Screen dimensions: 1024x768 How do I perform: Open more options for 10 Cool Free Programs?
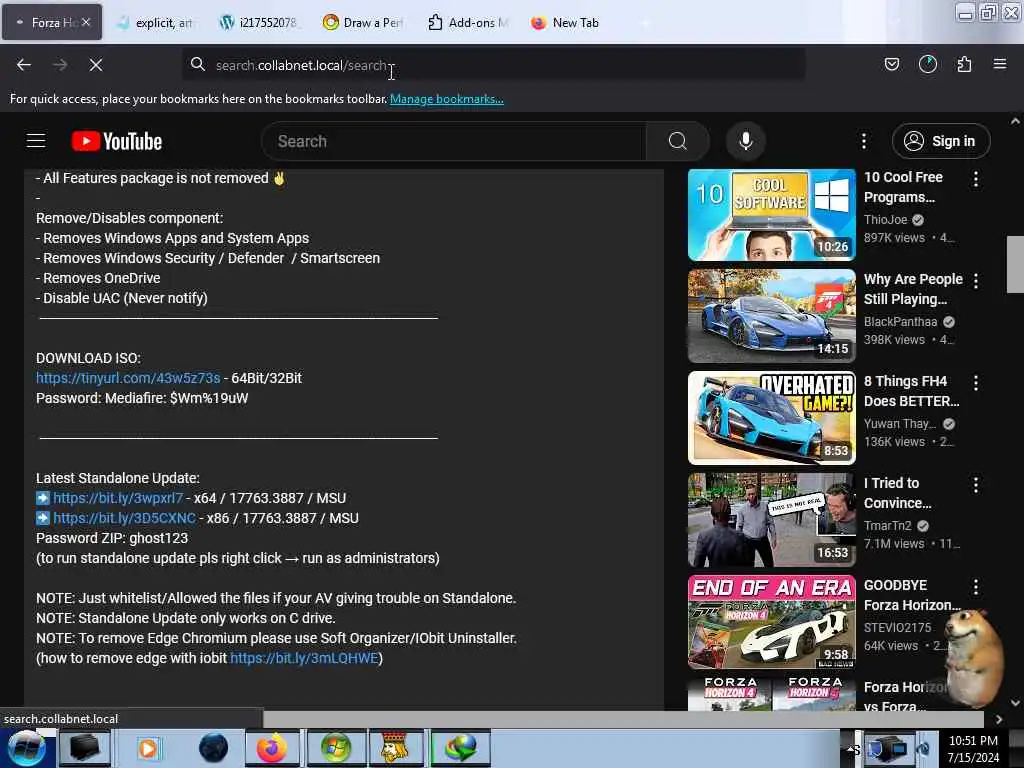pyautogui.click(x=976, y=179)
